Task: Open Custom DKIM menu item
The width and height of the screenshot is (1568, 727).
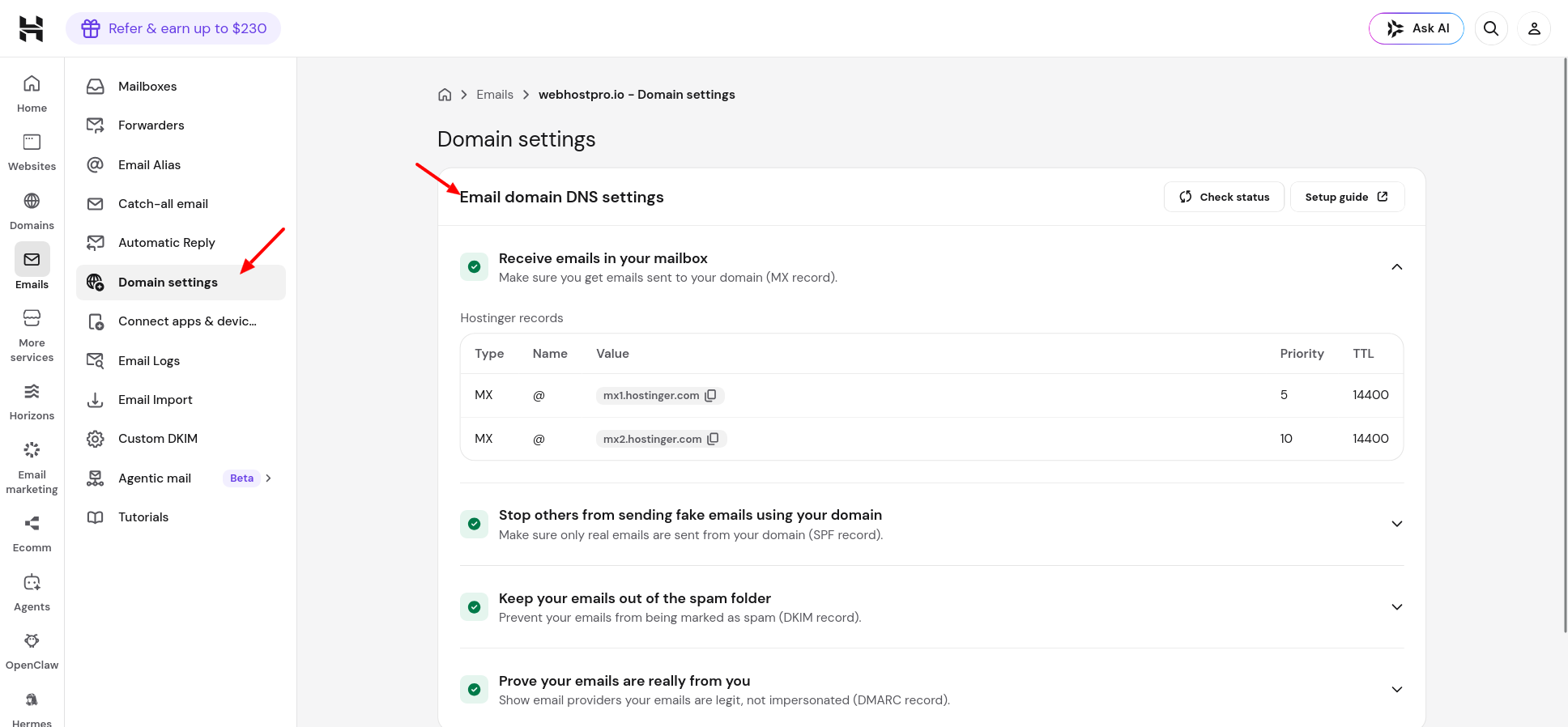Action: tap(181, 439)
